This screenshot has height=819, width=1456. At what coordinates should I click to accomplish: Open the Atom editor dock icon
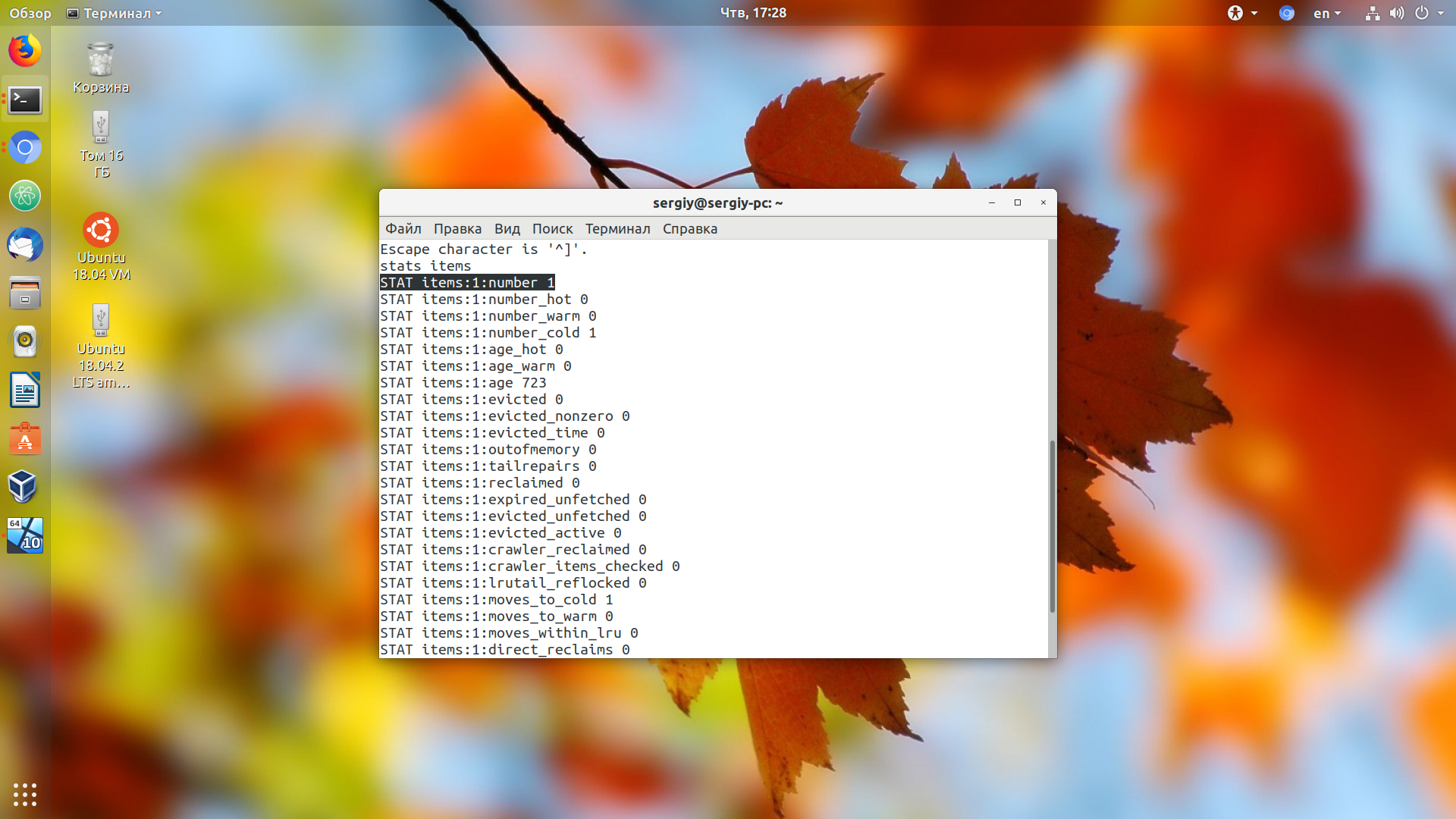[x=25, y=196]
